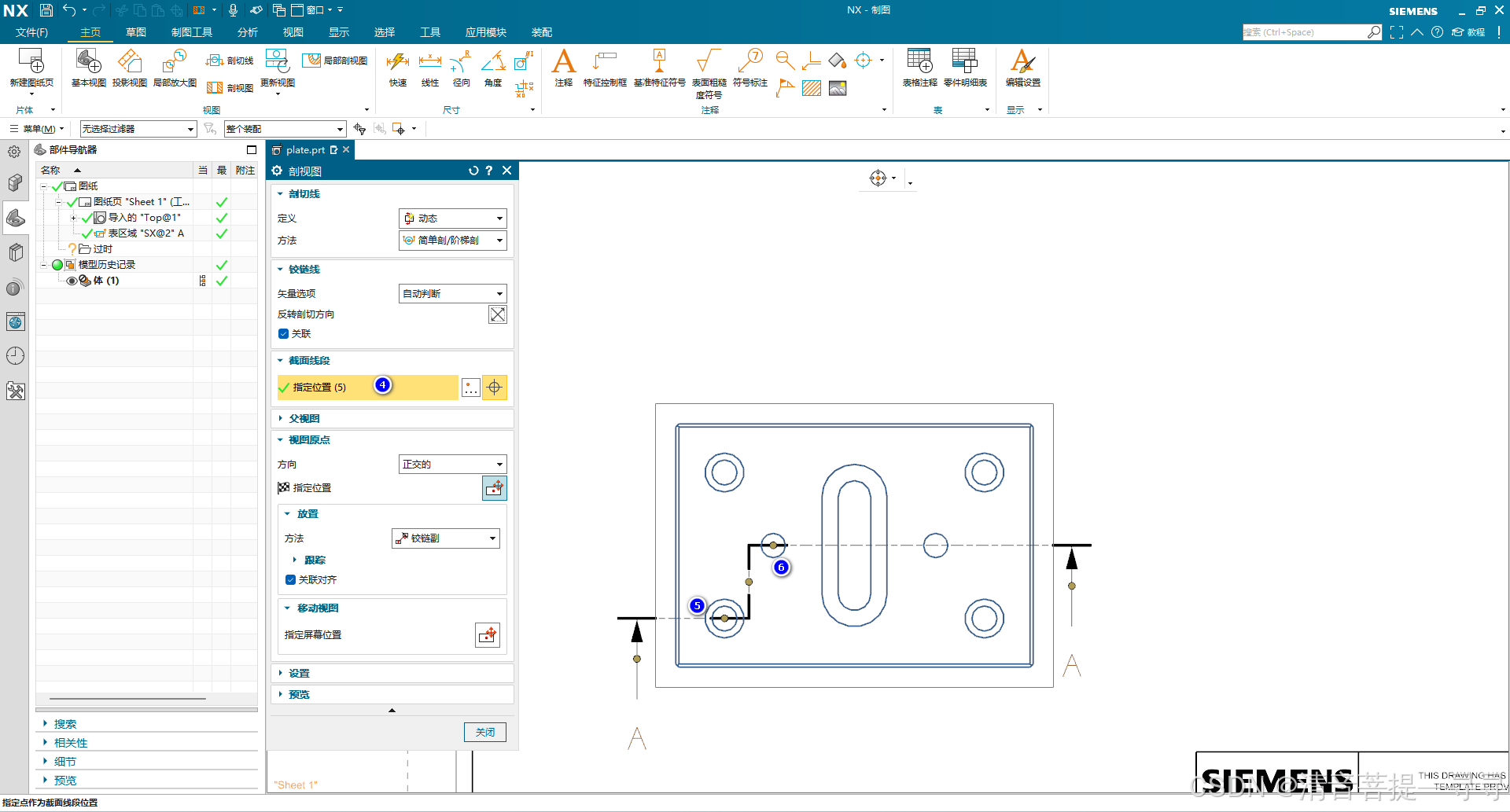Image resolution: width=1510 pixels, height=812 pixels.
Task: Click the 名称 column header in navigator
Action: 115,171
